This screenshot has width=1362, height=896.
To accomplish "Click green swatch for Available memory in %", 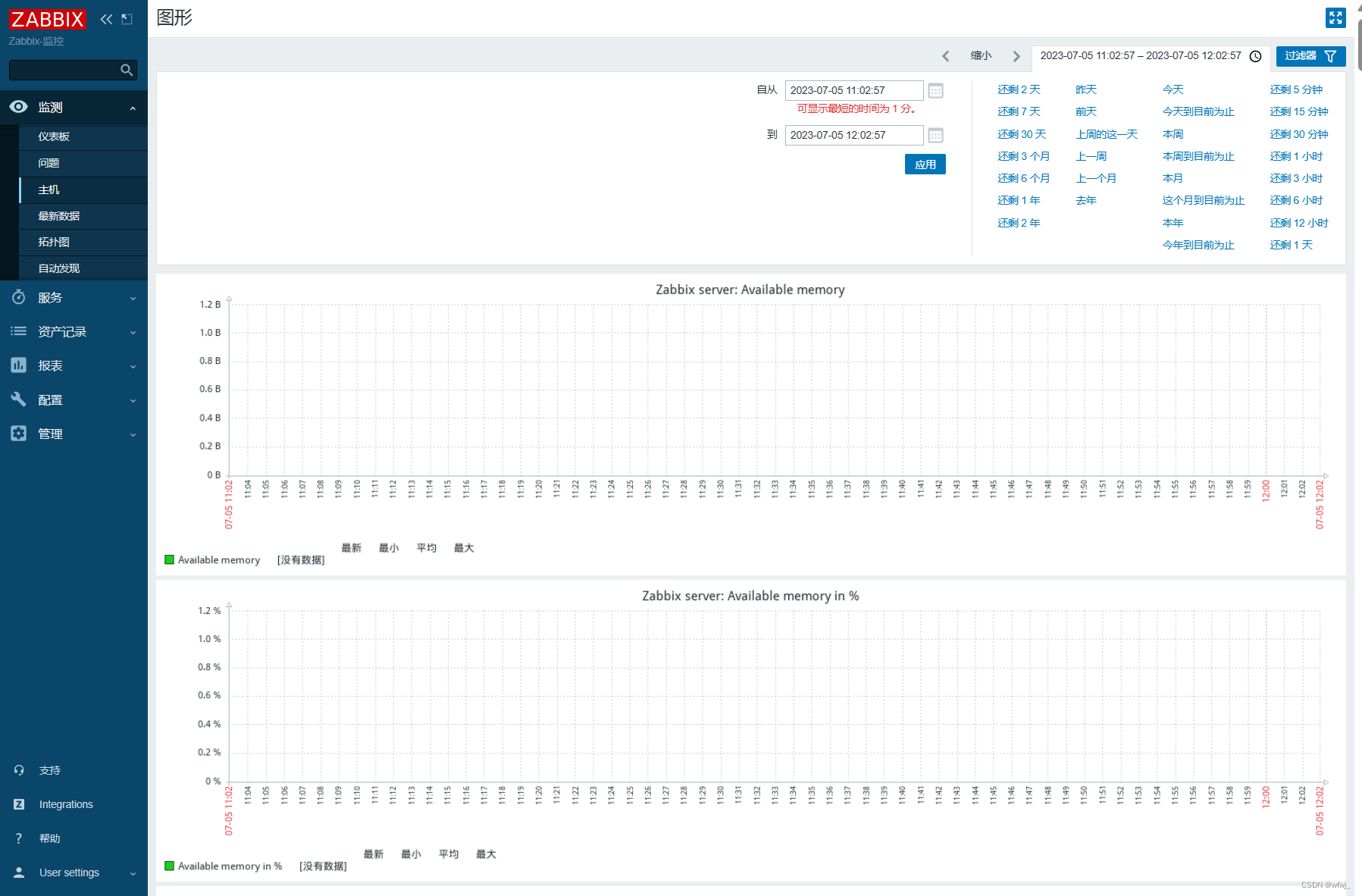I will 169,866.
